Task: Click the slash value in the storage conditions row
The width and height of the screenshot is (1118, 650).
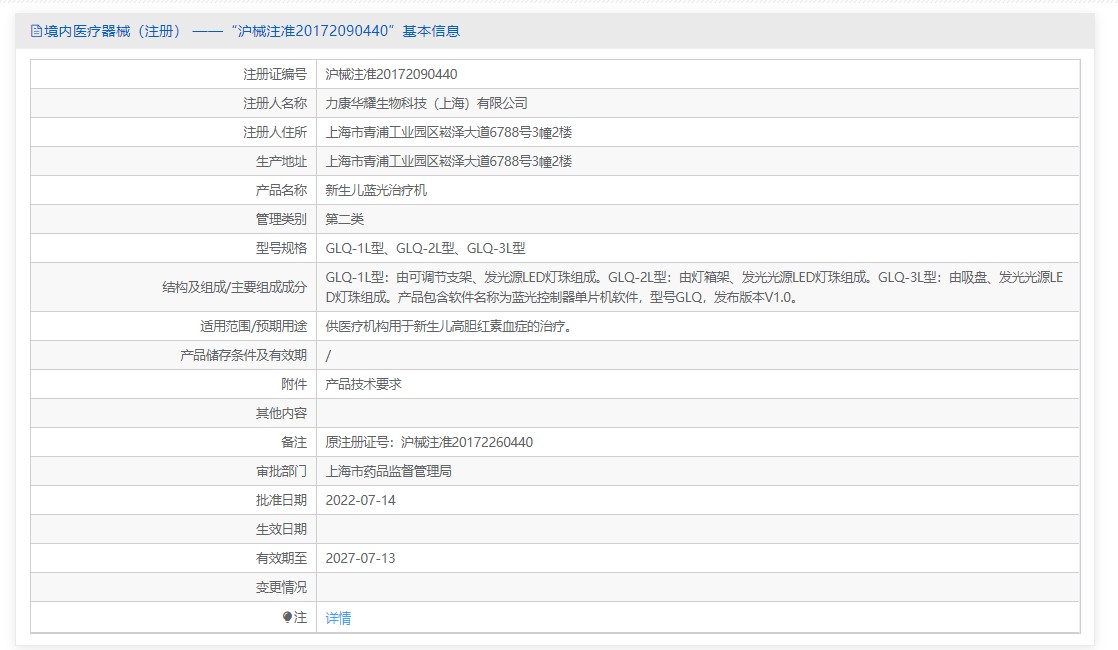Action: (x=328, y=356)
